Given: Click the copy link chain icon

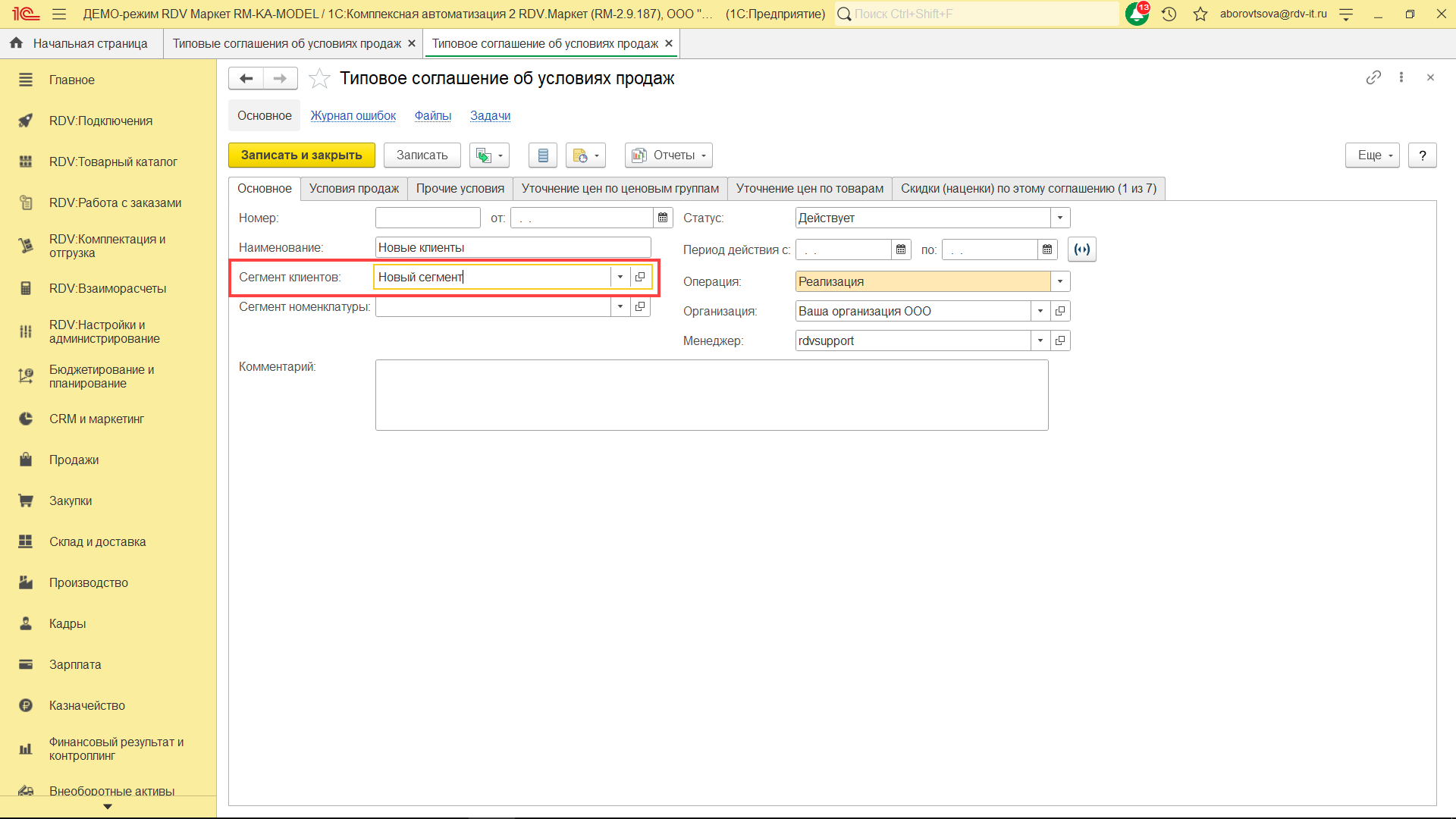Looking at the screenshot, I should point(1373,77).
